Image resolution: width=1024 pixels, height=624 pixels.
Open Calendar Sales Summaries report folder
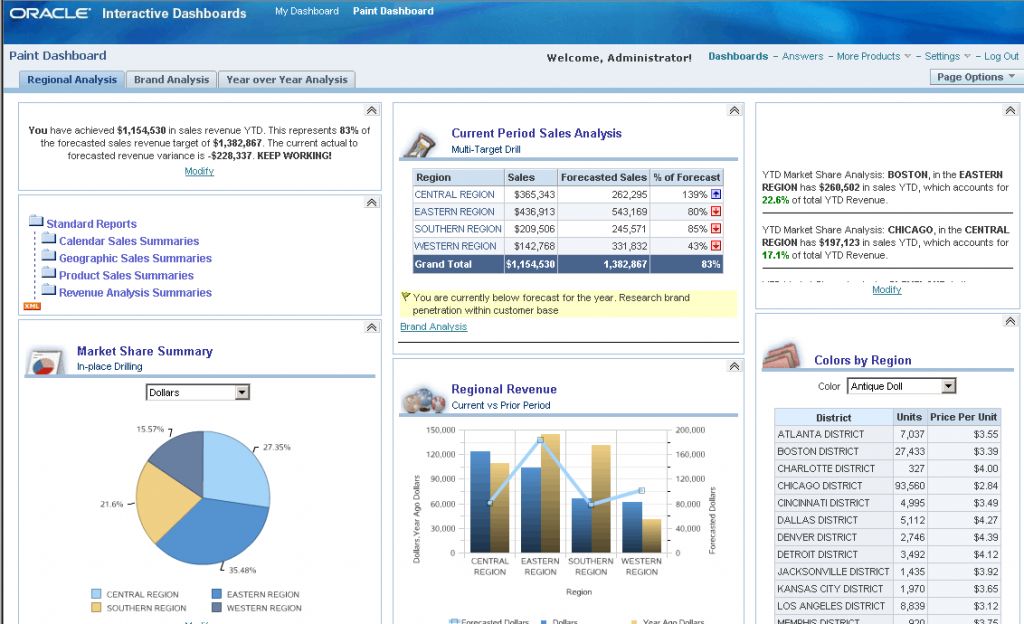point(129,241)
